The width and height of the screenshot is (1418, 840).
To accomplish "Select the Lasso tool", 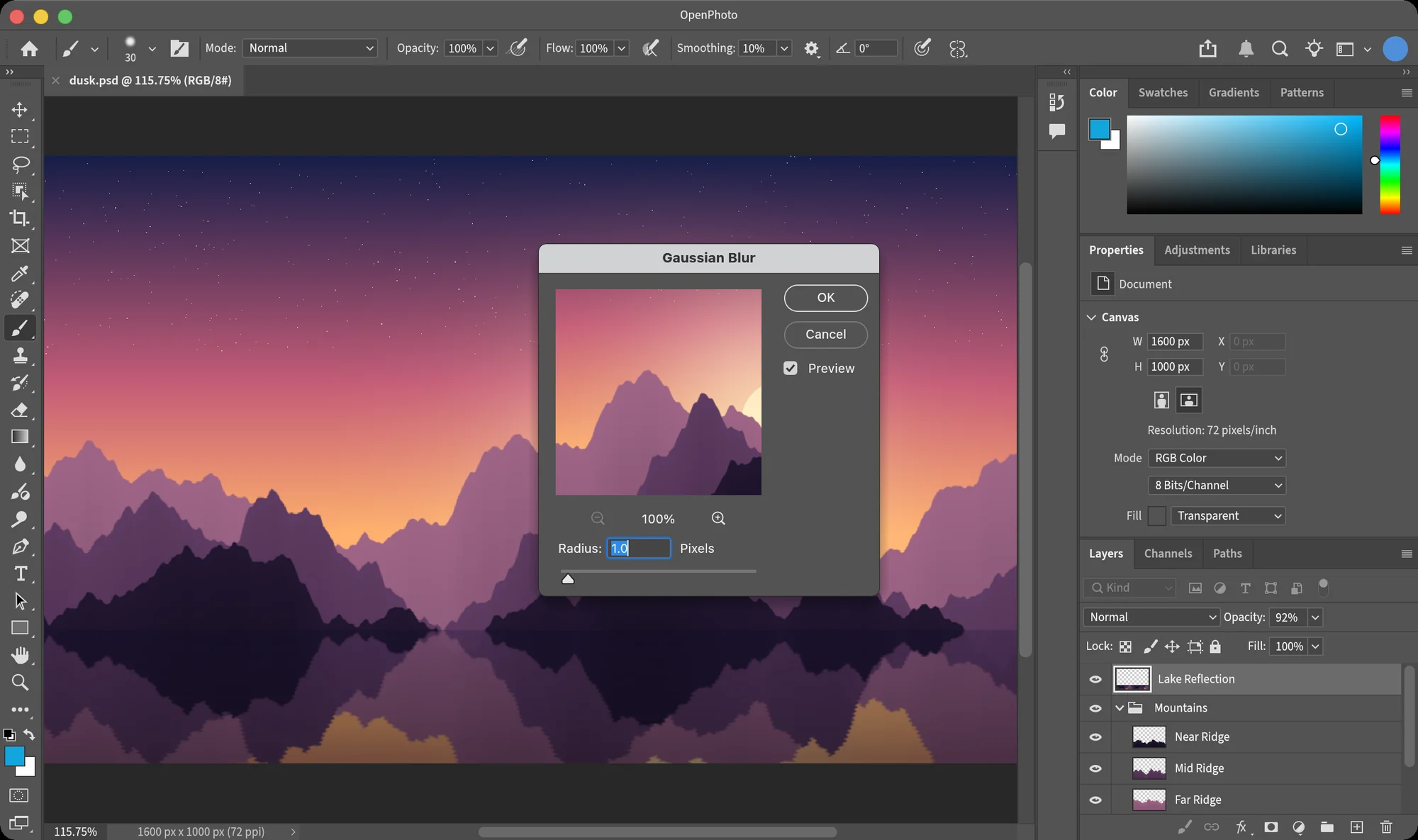I will (x=20, y=164).
